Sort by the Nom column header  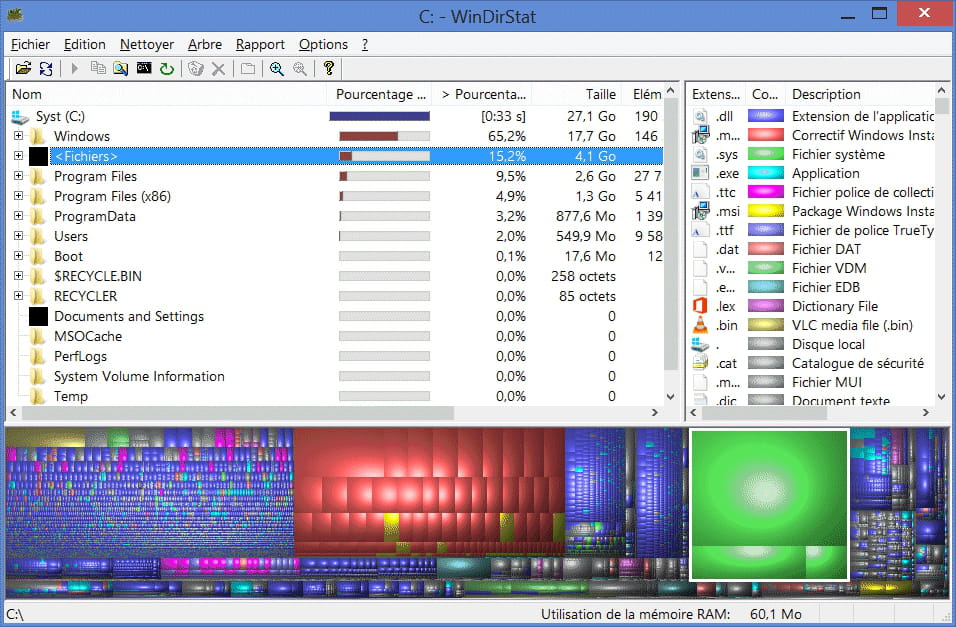pos(166,95)
